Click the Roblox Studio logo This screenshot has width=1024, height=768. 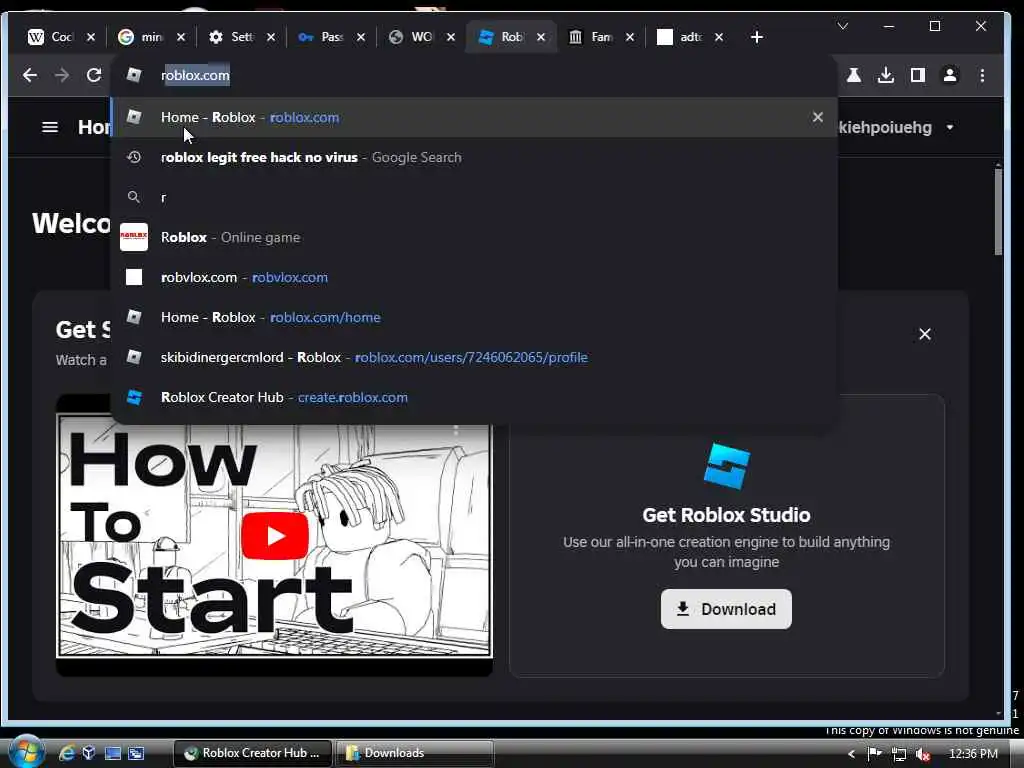pos(726,466)
